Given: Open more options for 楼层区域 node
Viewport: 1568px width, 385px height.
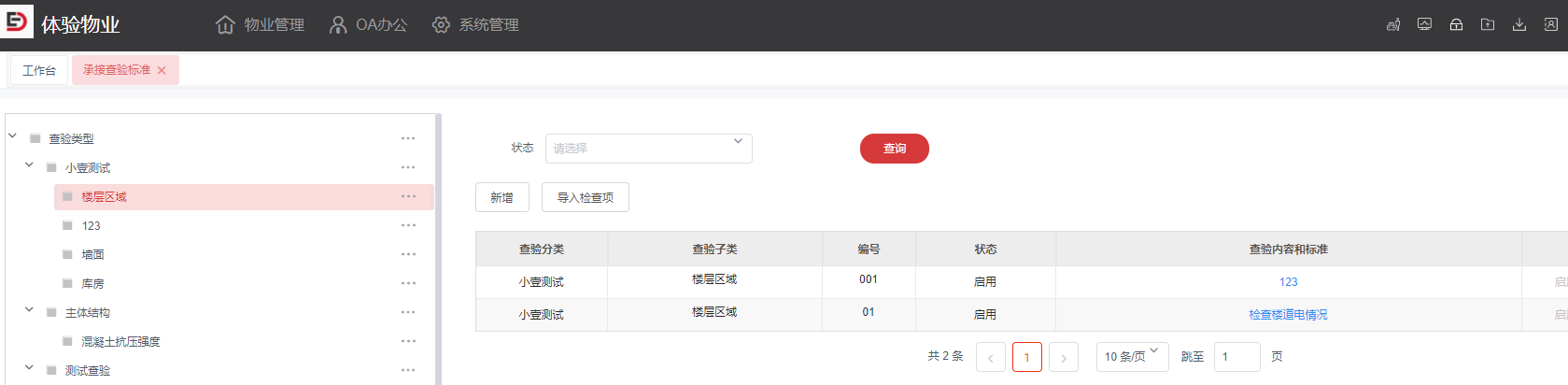Looking at the screenshot, I should click(x=408, y=196).
